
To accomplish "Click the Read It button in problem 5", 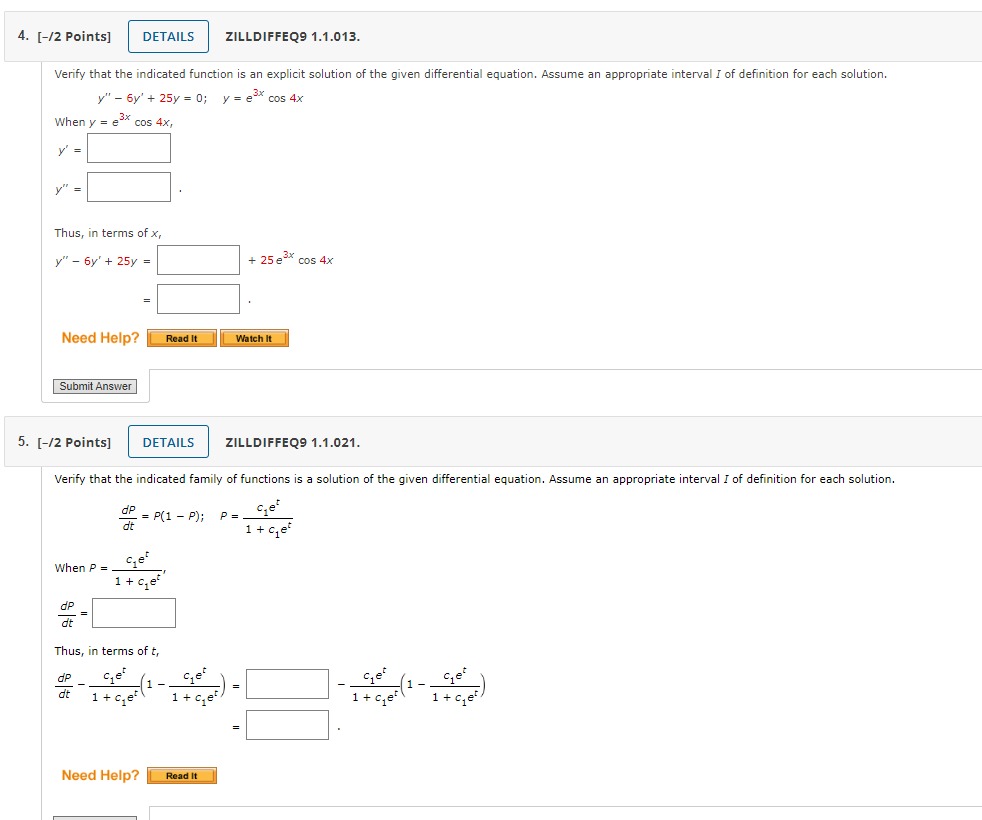I will tap(181, 775).
